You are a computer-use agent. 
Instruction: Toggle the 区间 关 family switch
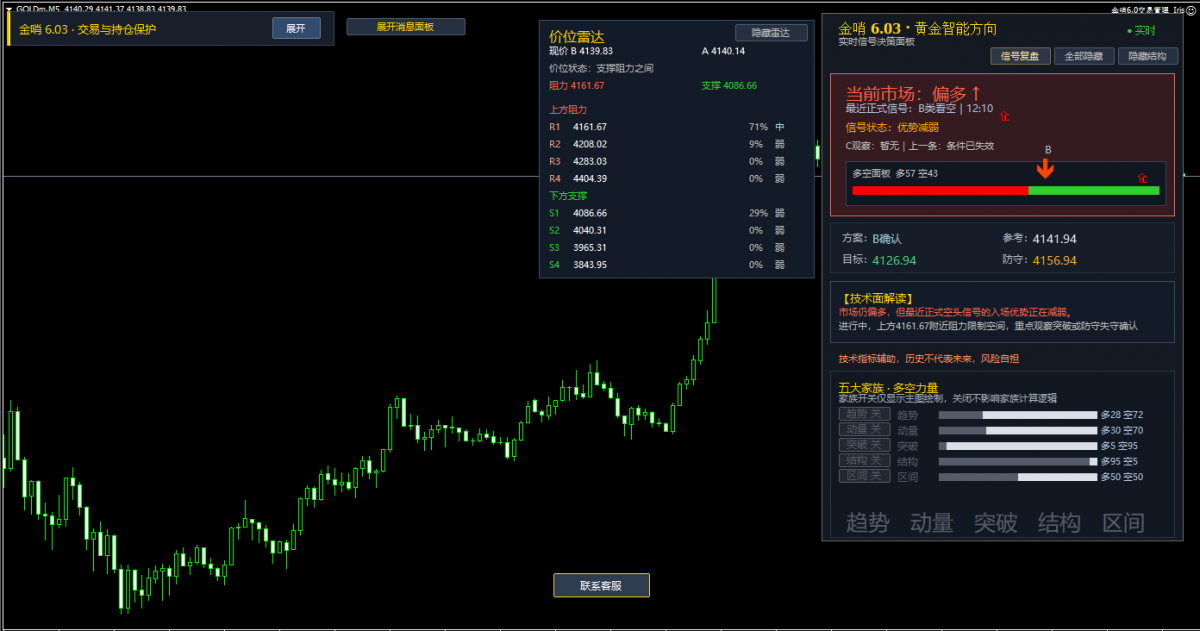coord(864,476)
